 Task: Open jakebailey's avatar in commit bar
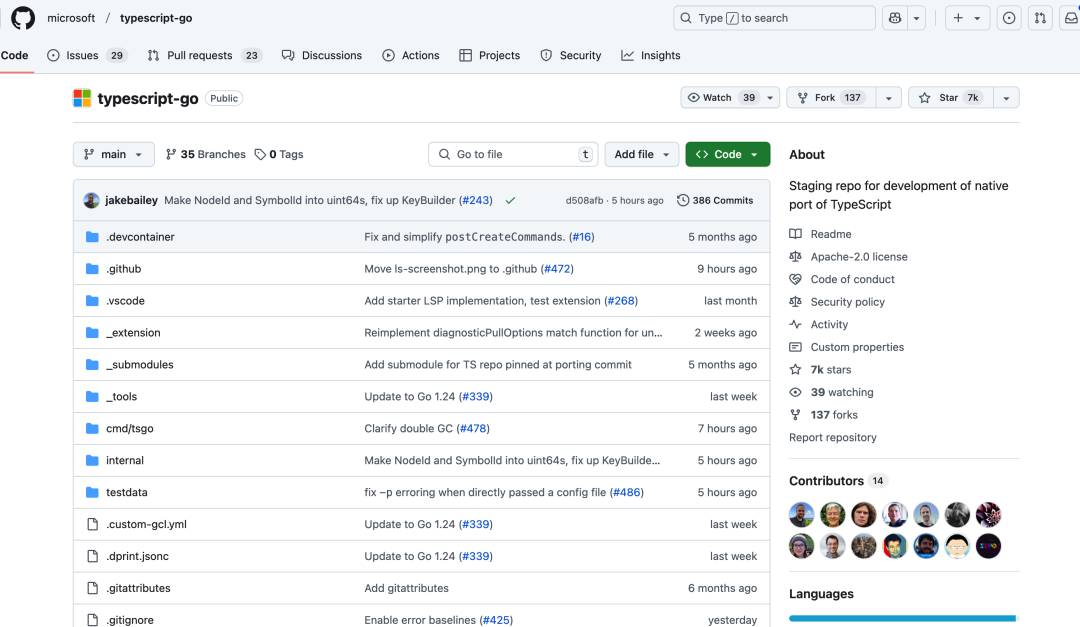click(91, 201)
